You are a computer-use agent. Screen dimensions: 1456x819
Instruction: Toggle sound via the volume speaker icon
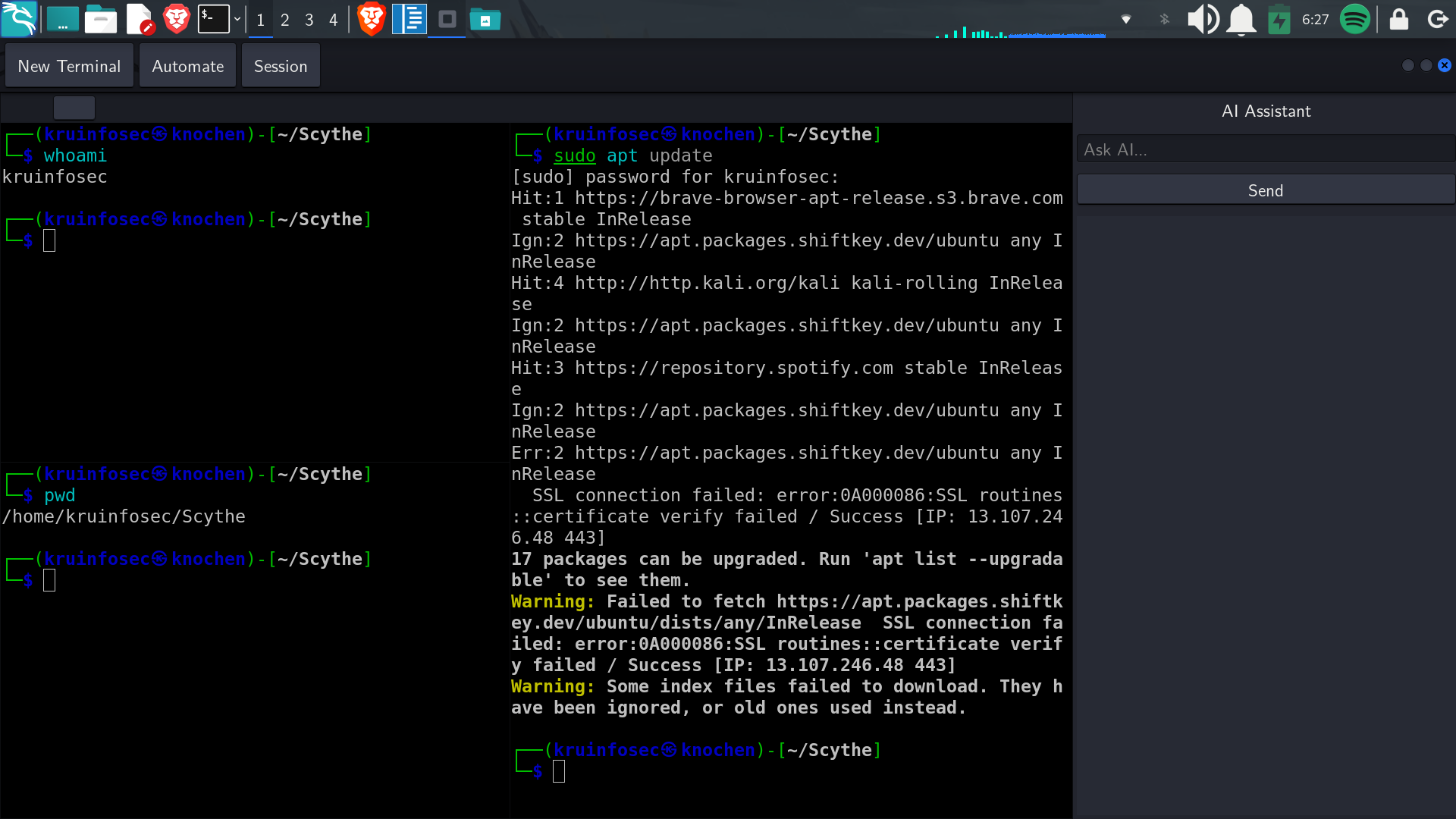pyautogui.click(x=1203, y=19)
